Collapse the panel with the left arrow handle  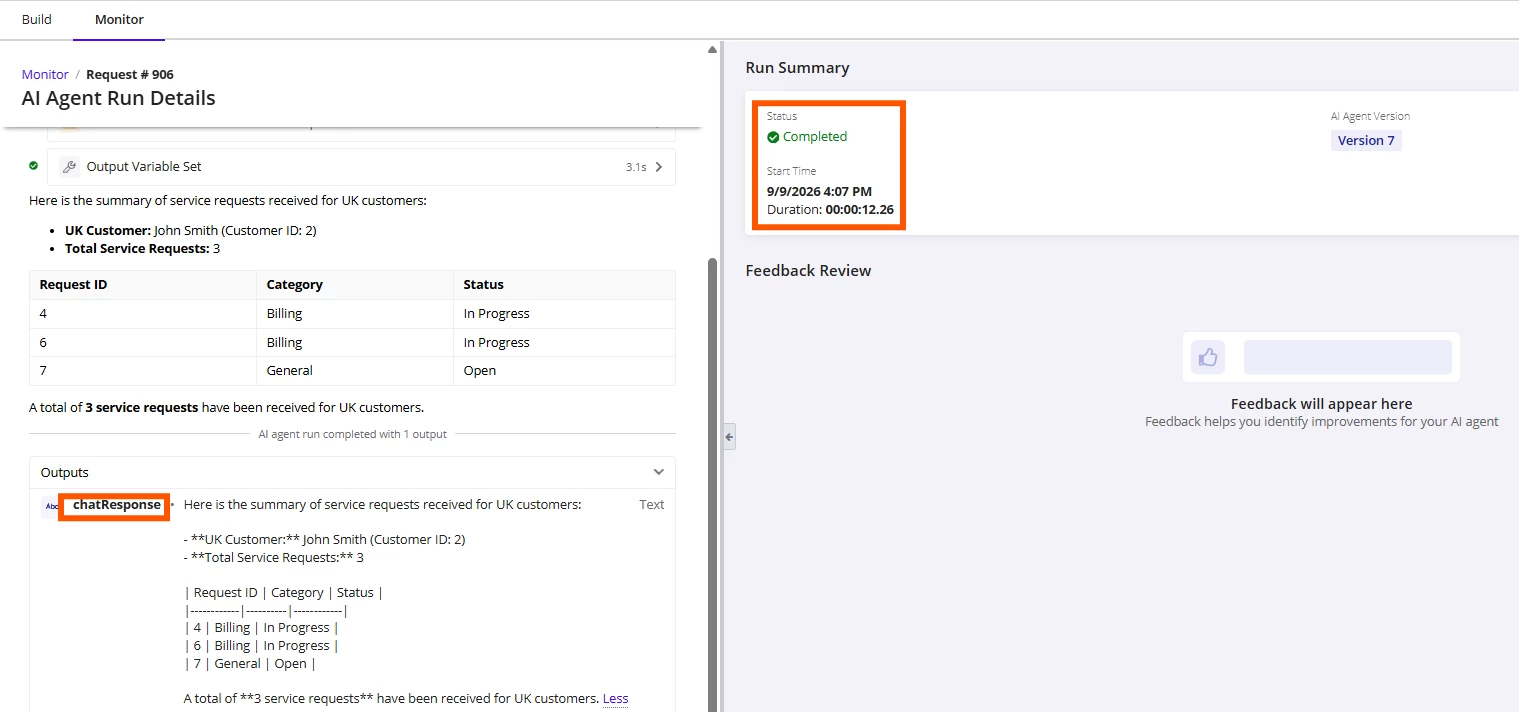(x=729, y=436)
